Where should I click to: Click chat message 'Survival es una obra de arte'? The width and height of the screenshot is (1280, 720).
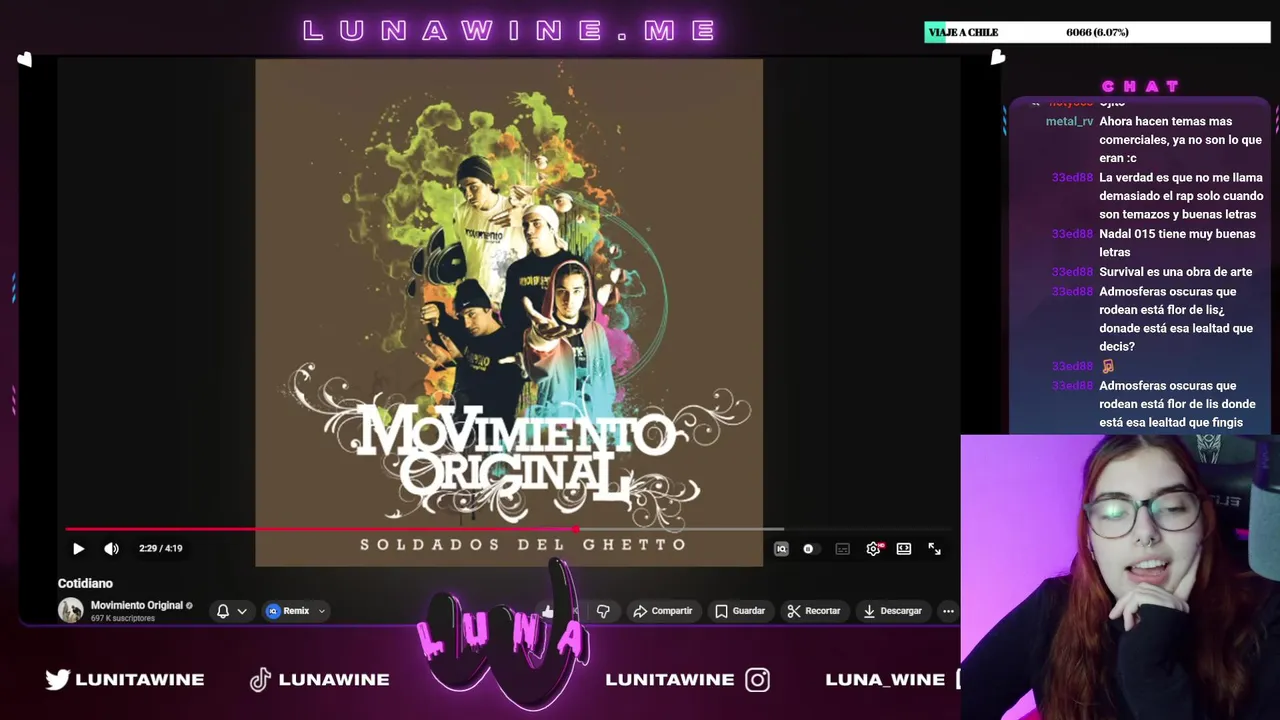click(1175, 272)
